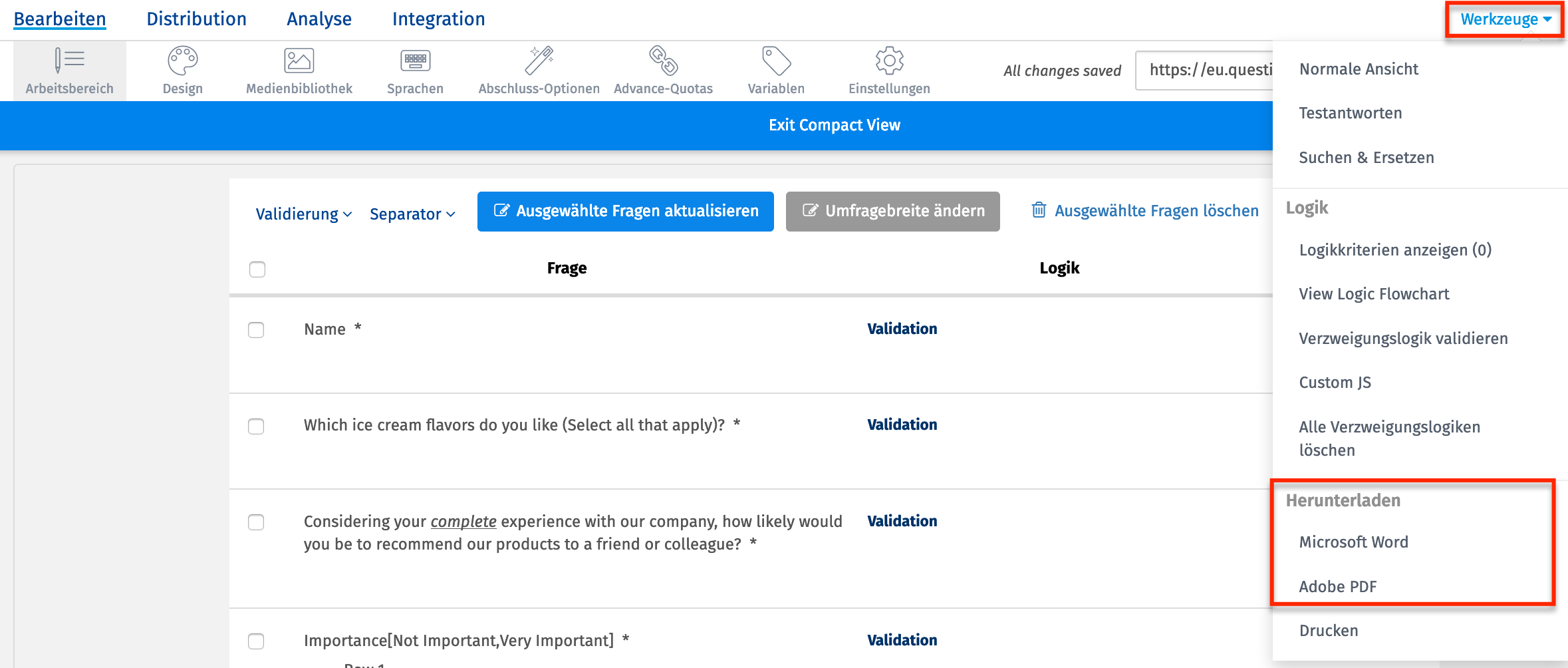Open the Design palette icon
The height and width of the screenshot is (668, 1568).
(183, 61)
